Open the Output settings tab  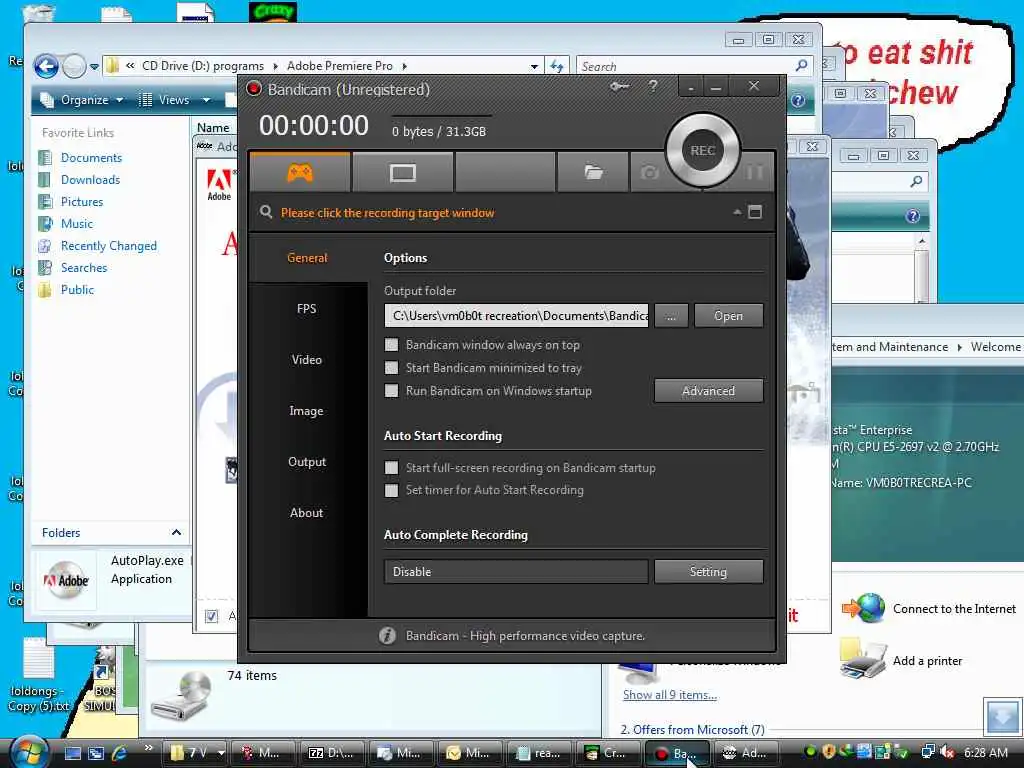pos(307,462)
